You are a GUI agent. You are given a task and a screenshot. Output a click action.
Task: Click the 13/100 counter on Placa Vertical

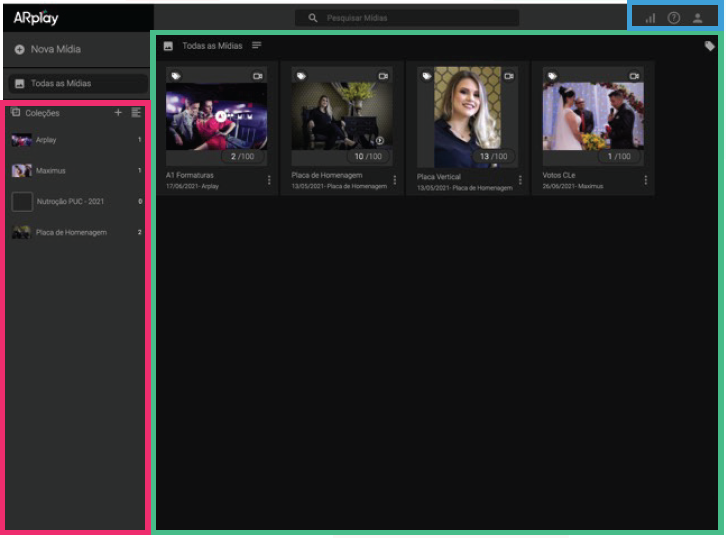[494, 156]
